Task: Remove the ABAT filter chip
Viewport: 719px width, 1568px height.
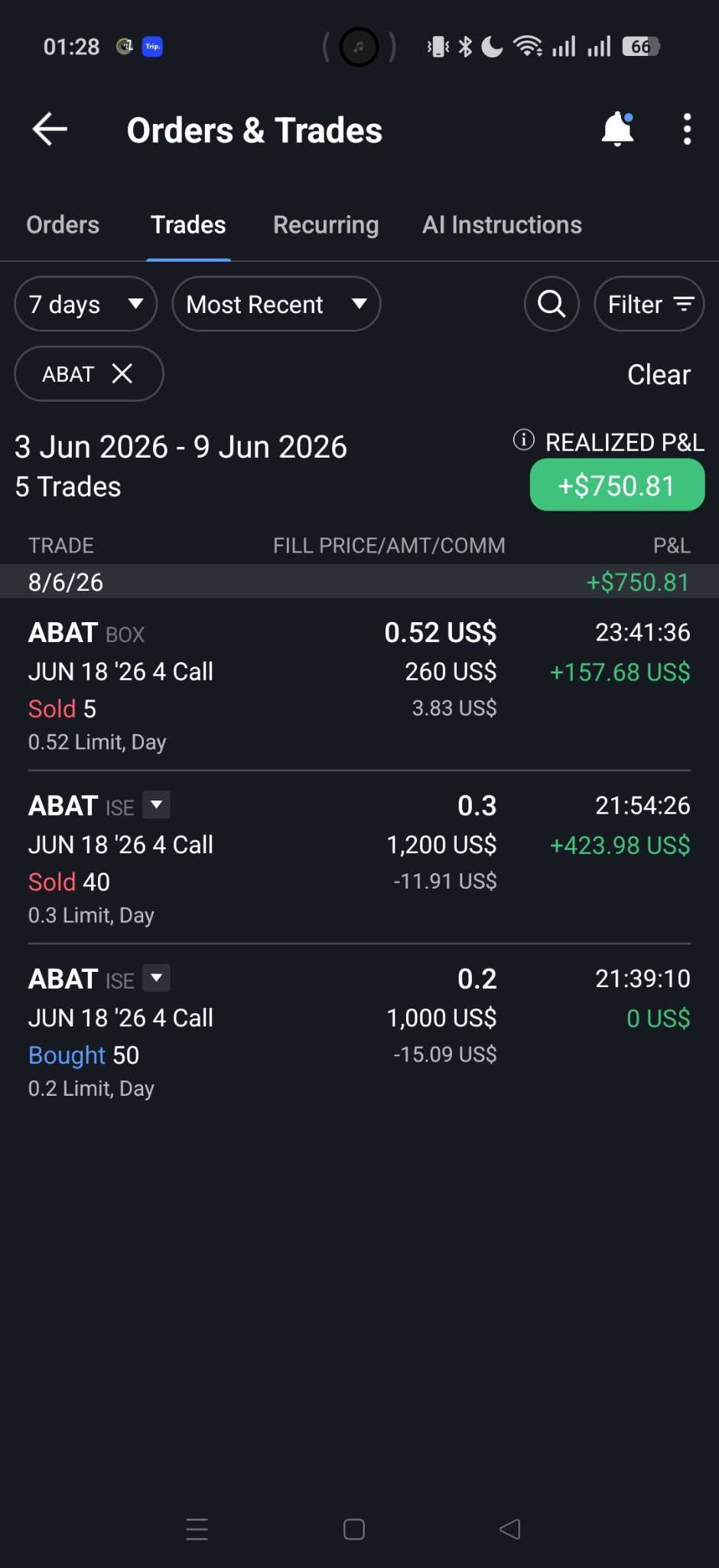Action: coord(122,373)
